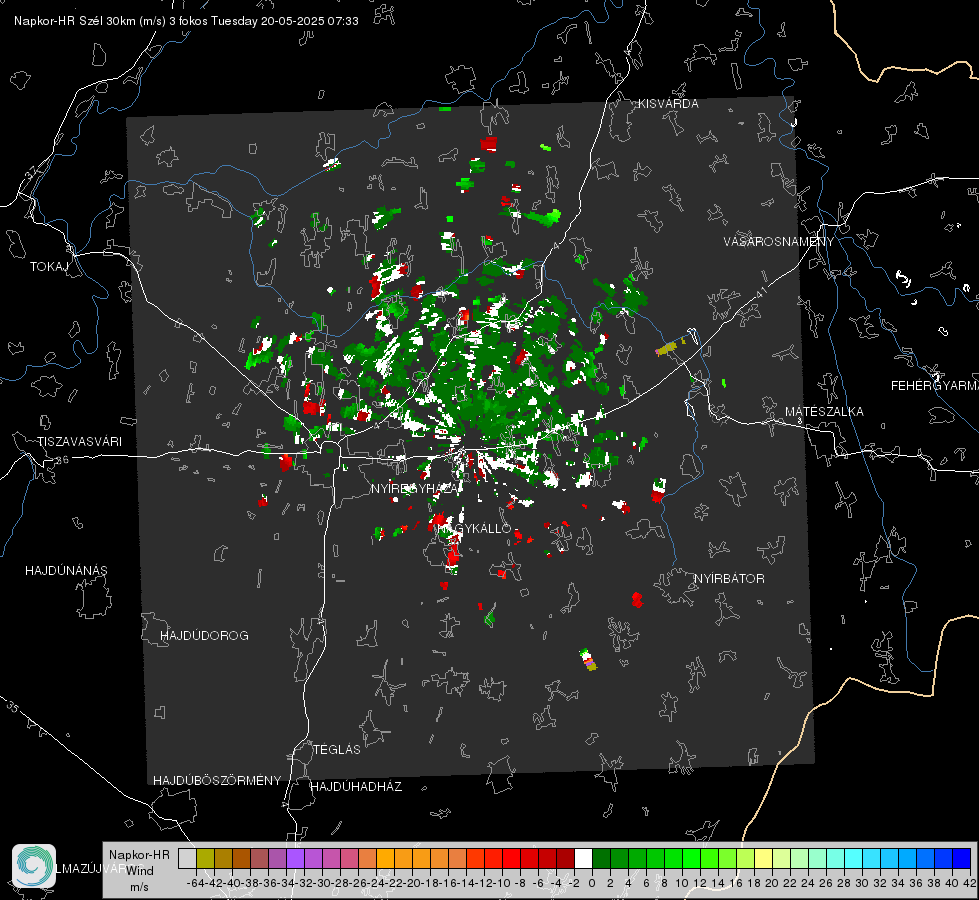Click the FEHÉRGYARMAT town label

(x=934, y=386)
